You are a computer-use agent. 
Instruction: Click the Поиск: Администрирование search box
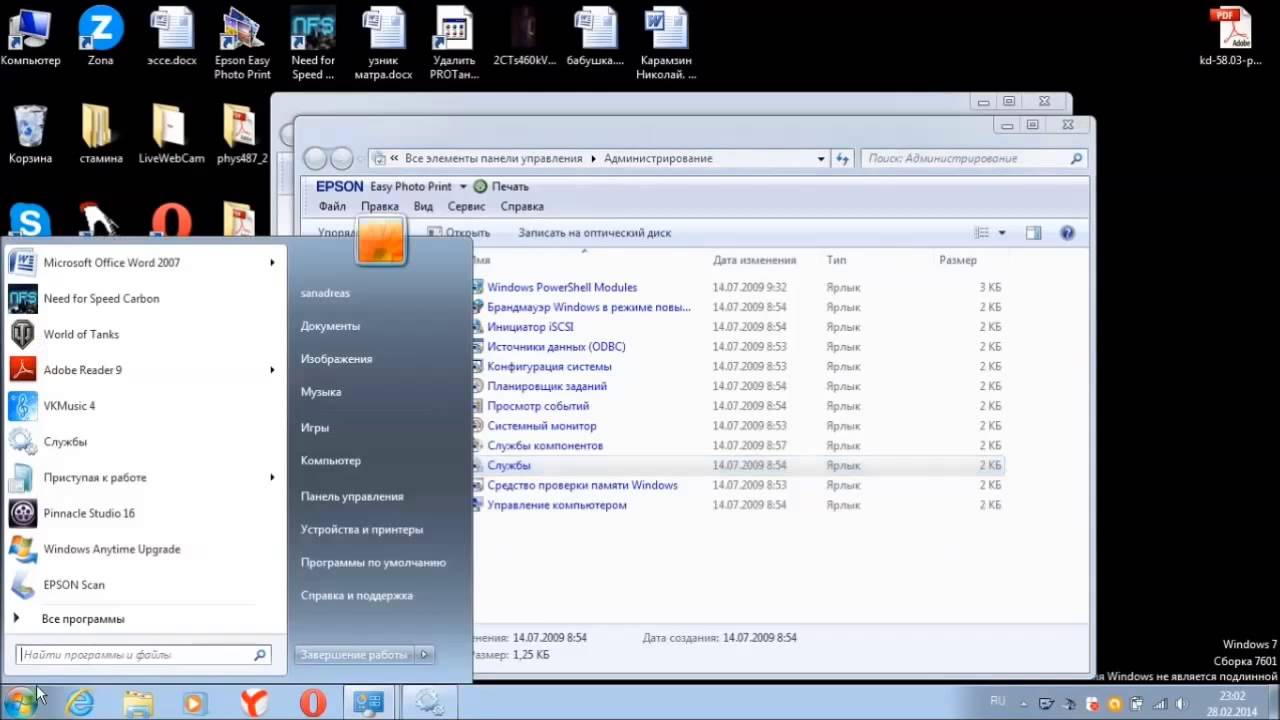pyautogui.click(x=974, y=159)
